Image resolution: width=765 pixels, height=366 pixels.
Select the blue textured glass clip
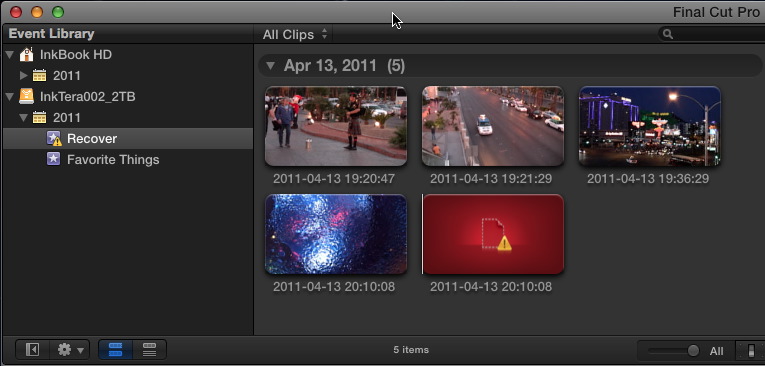click(336, 234)
